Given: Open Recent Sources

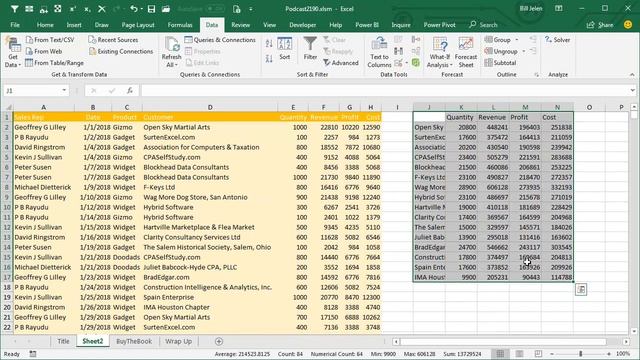Looking at the screenshot, I should [x=113, y=40].
